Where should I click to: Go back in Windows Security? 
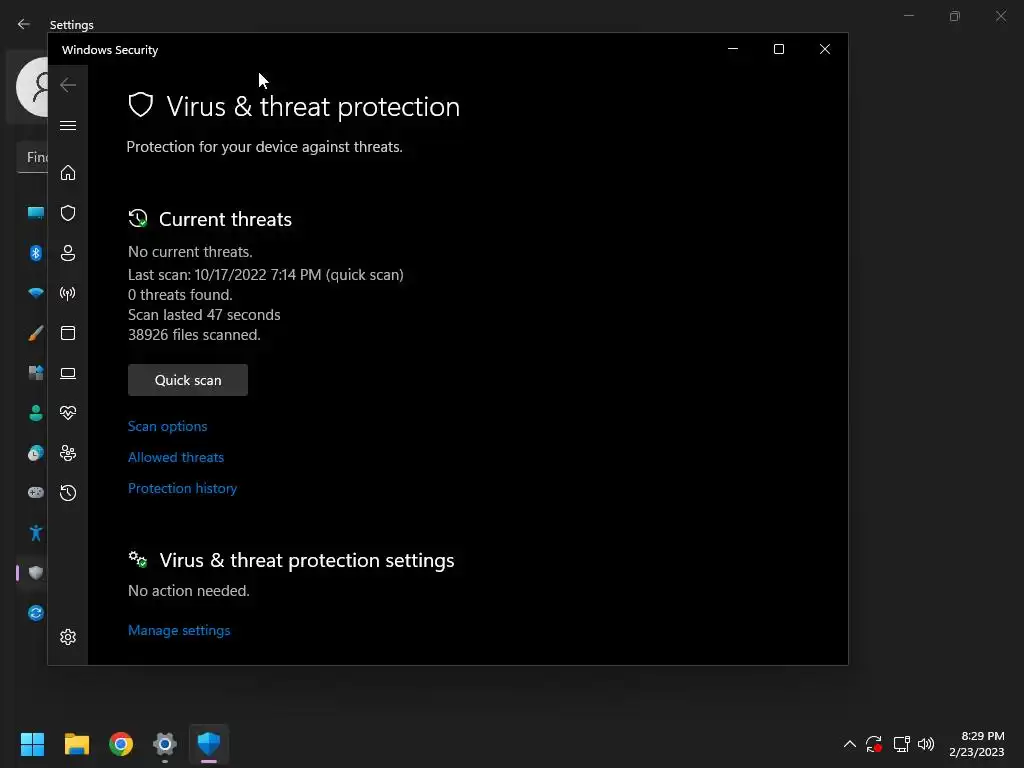[68, 85]
